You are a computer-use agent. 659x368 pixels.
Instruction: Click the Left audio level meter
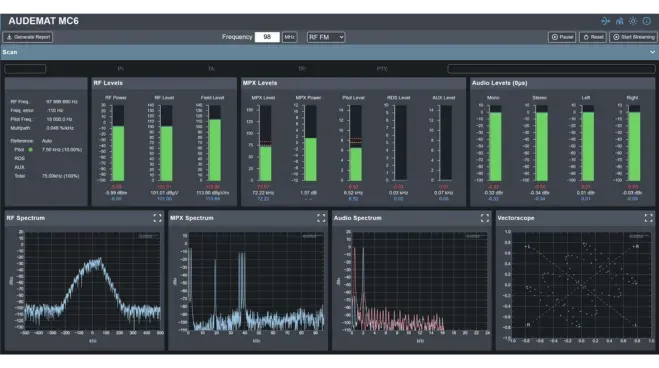(588, 143)
